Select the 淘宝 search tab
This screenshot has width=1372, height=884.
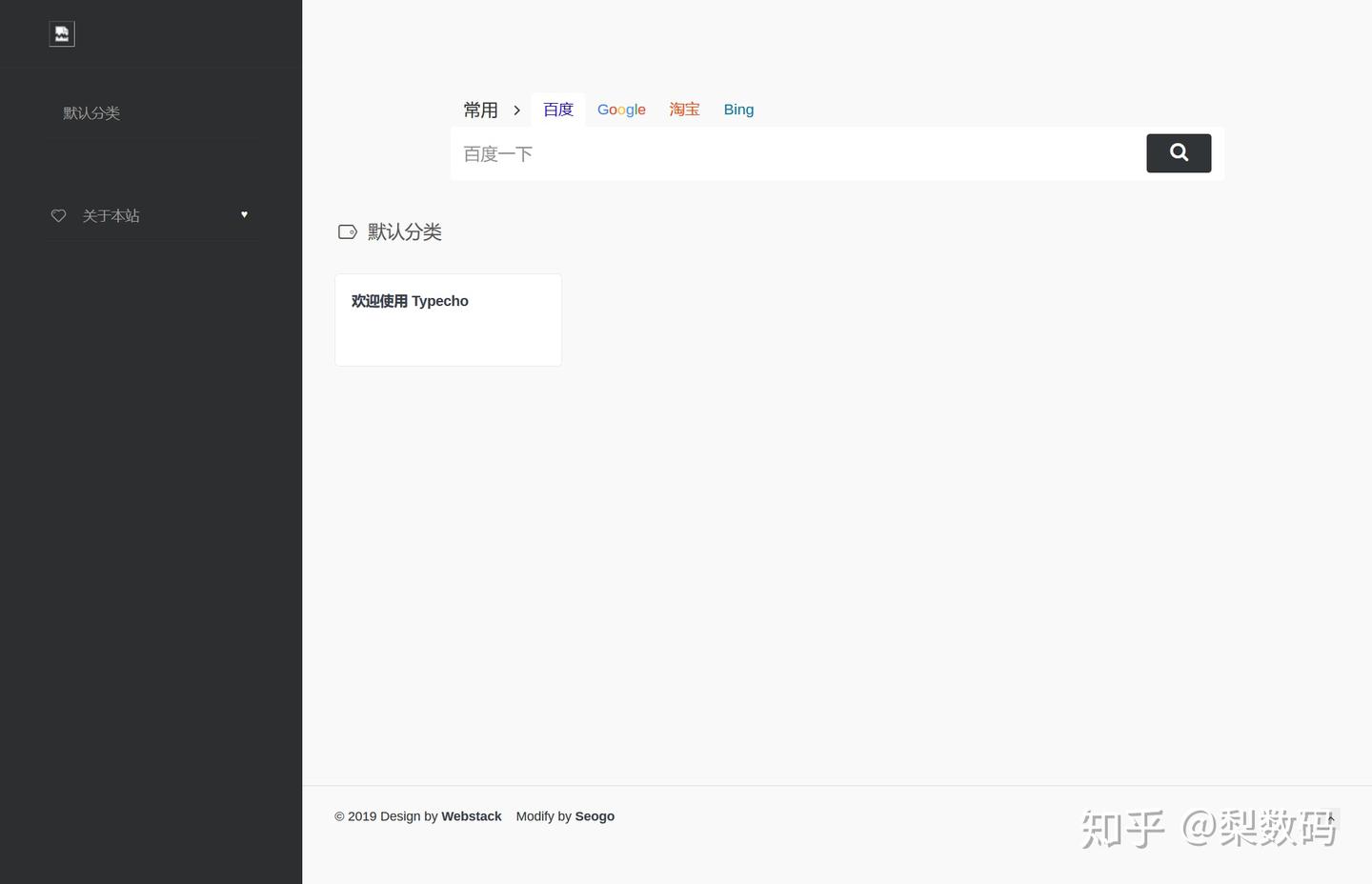pos(684,110)
